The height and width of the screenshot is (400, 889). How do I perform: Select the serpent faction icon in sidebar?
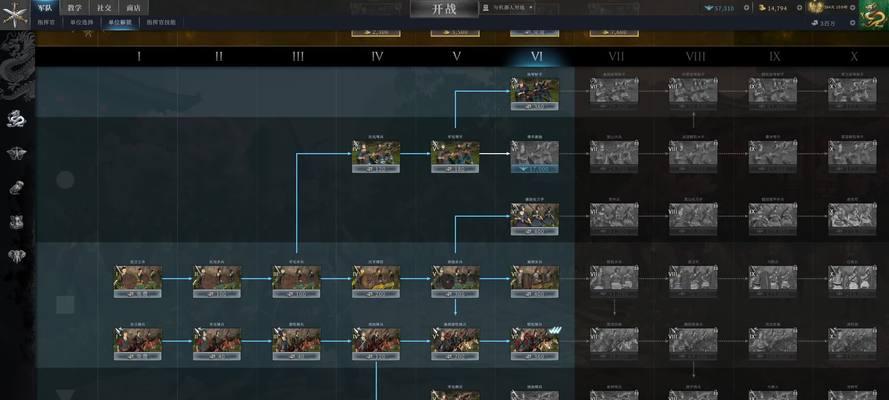tap(17, 120)
